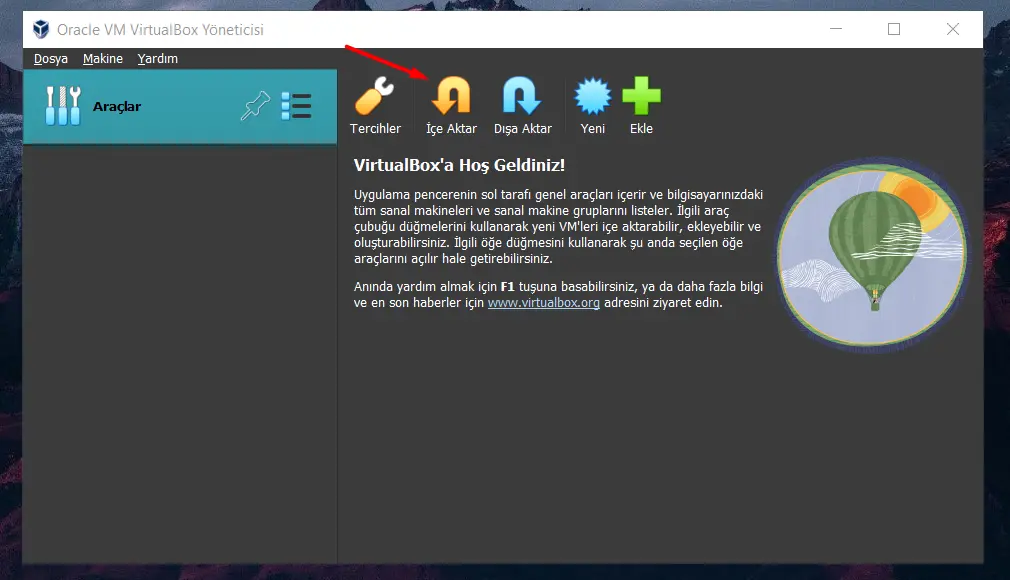Open the Makine menu
The height and width of the screenshot is (580, 1010).
(103, 59)
